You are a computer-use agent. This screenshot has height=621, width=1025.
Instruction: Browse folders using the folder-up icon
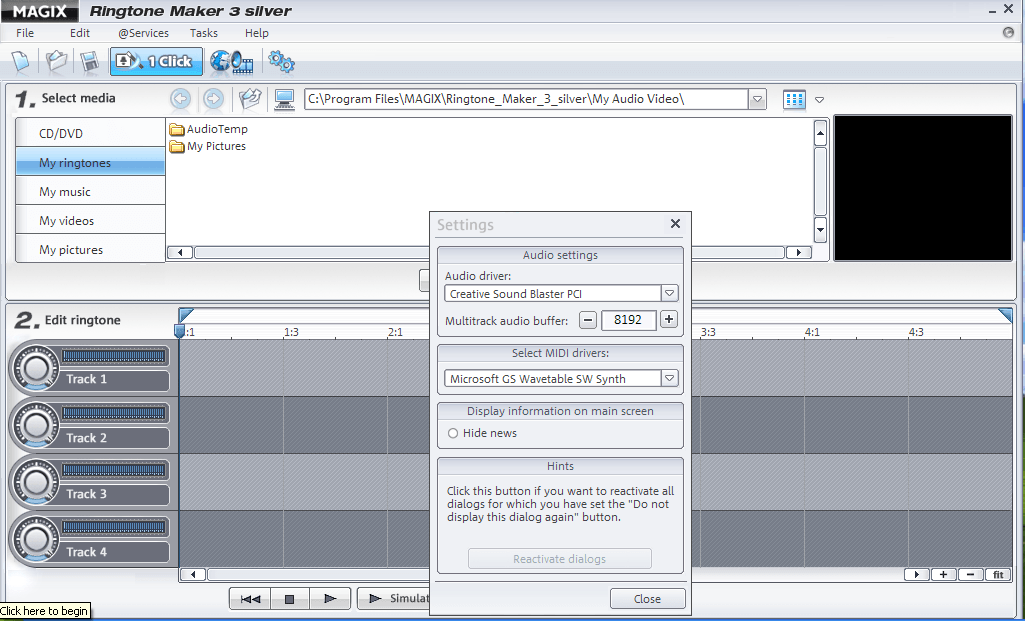point(249,99)
